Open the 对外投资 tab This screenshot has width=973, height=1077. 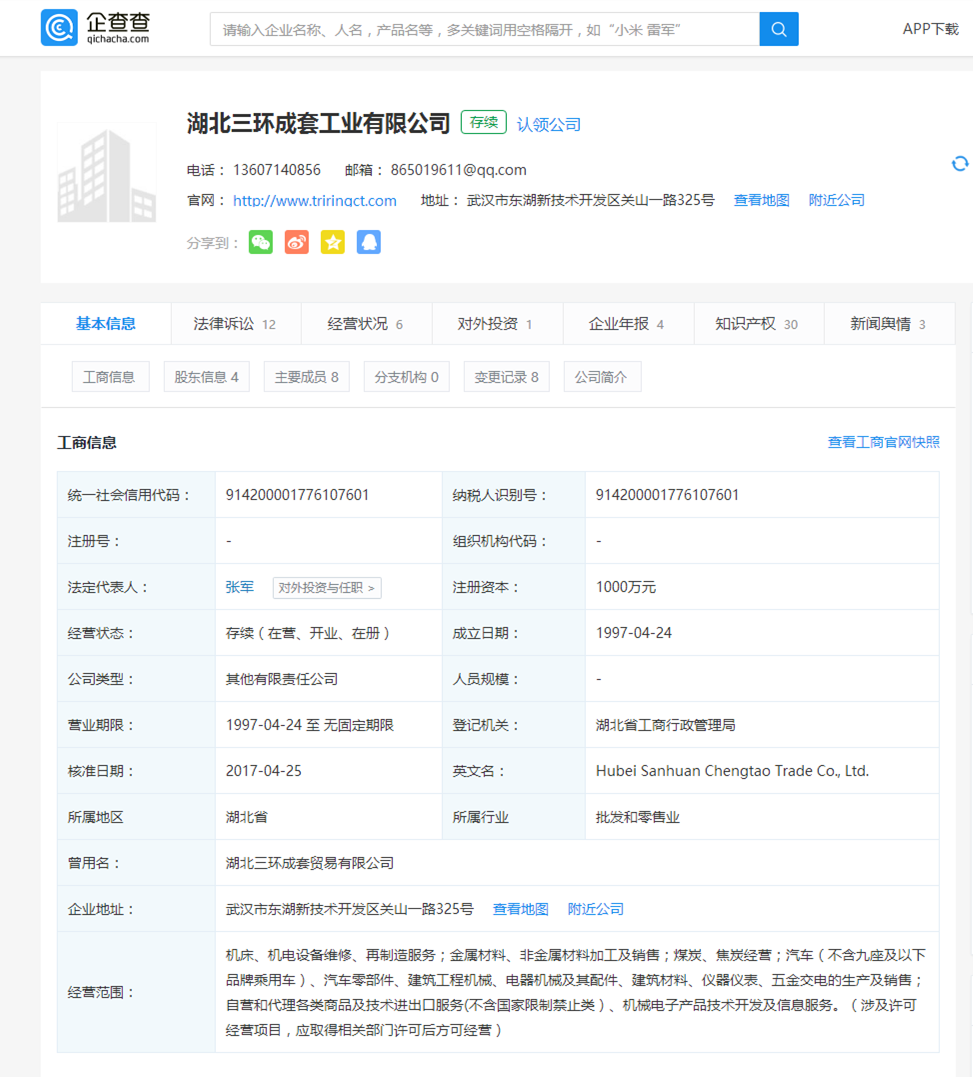point(497,324)
